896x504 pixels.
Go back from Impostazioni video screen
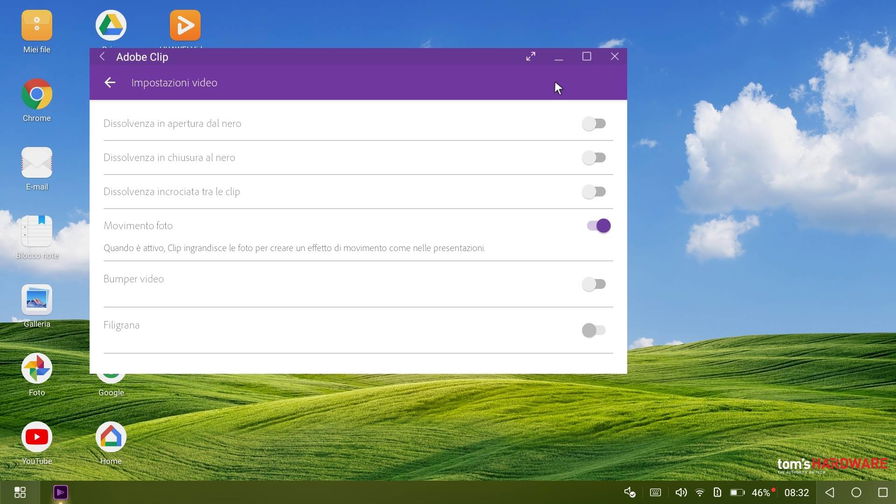[110, 82]
